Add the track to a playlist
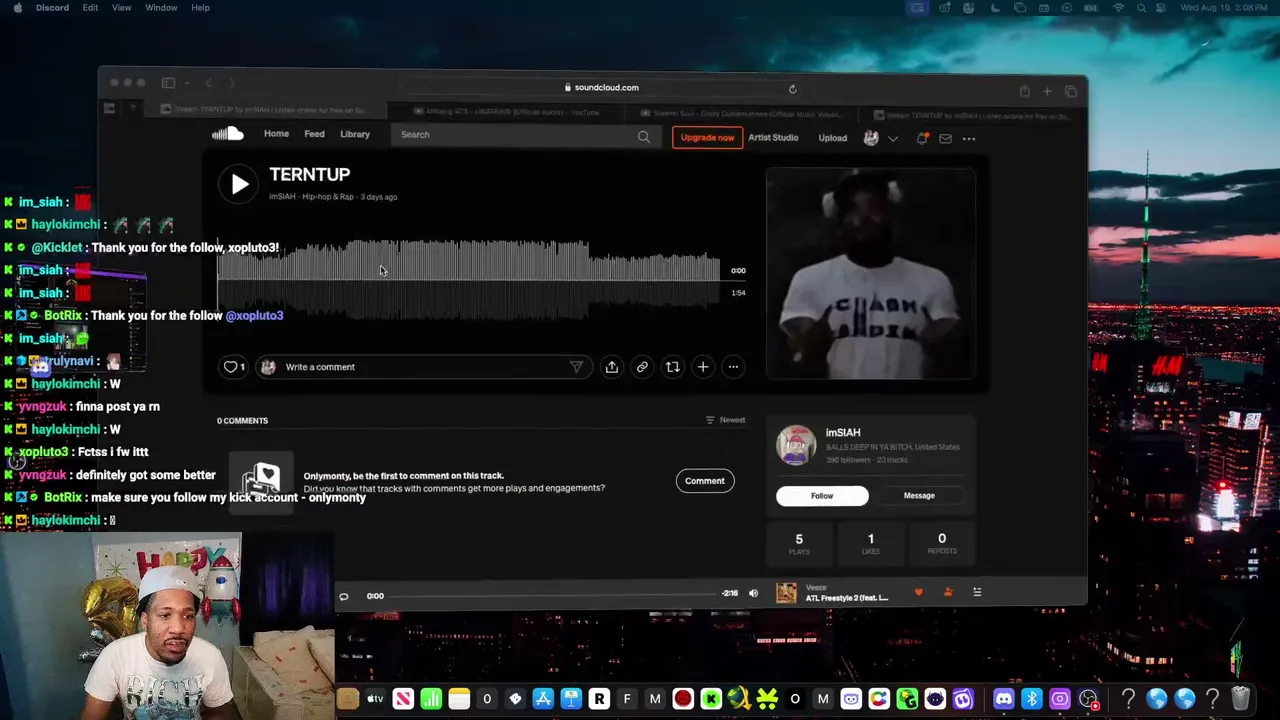The height and width of the screenshot is (720, 1280). point(703,367)
